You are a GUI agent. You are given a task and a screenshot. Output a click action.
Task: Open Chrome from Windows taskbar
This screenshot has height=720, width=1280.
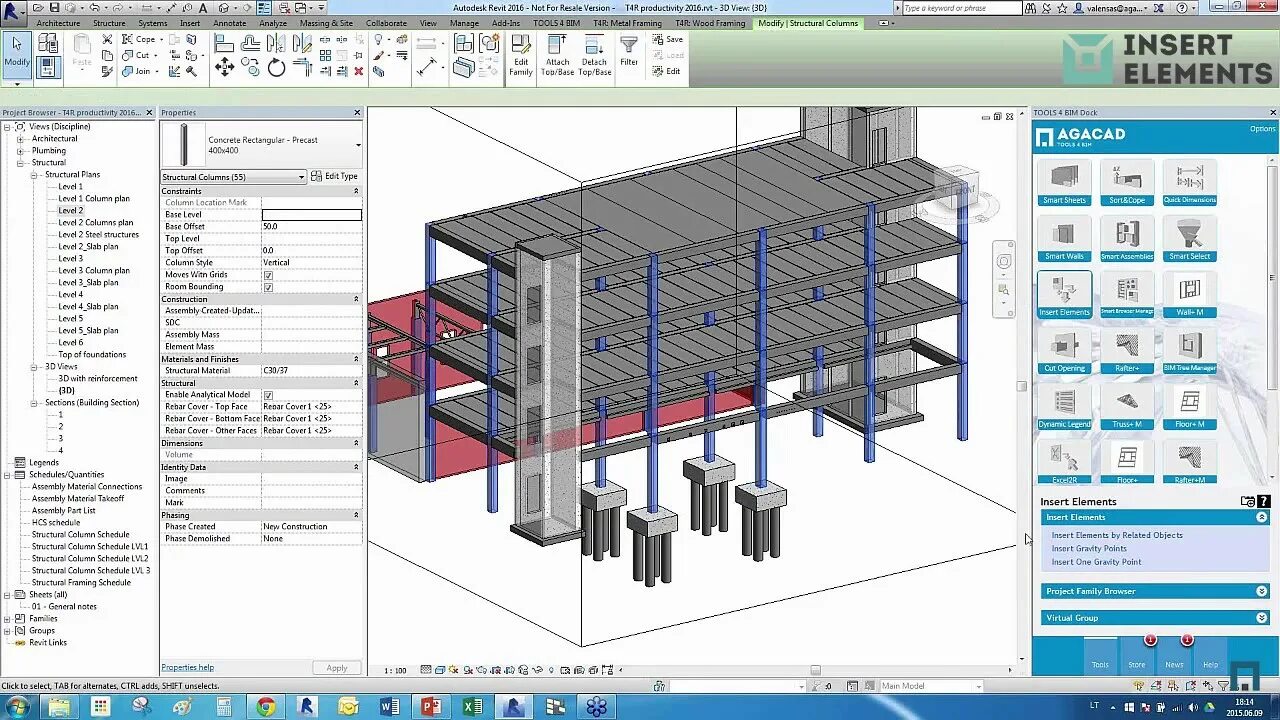[x=266, y=707]
